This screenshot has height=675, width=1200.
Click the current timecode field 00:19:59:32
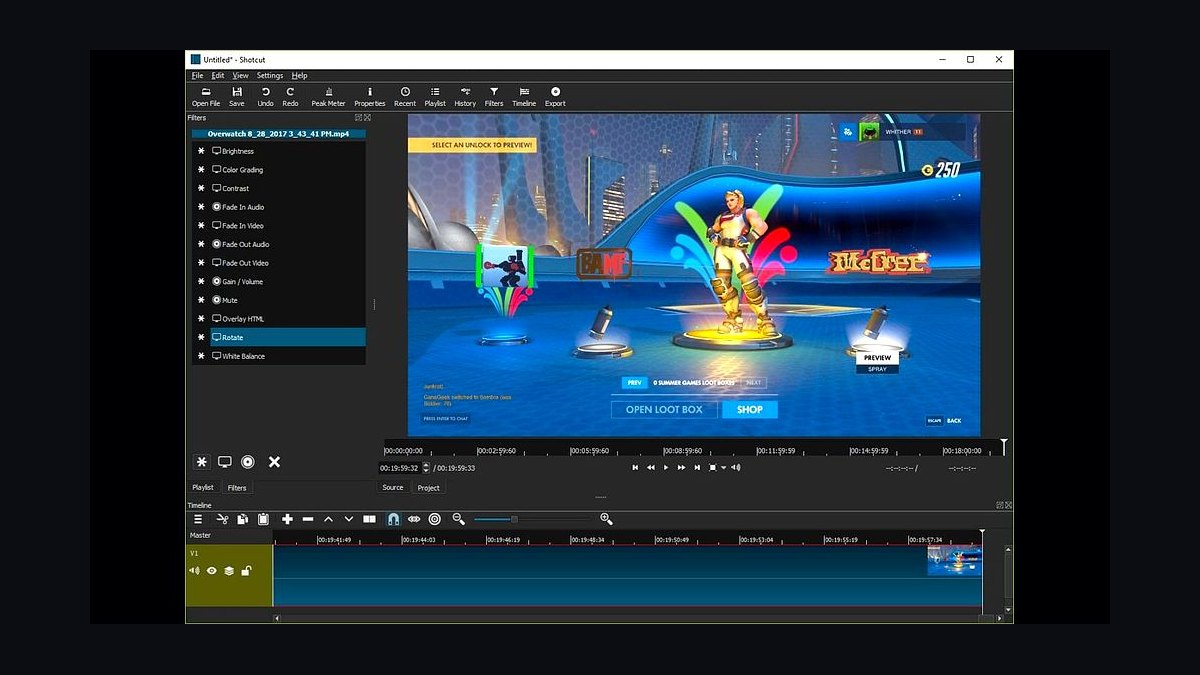[400, 468]
